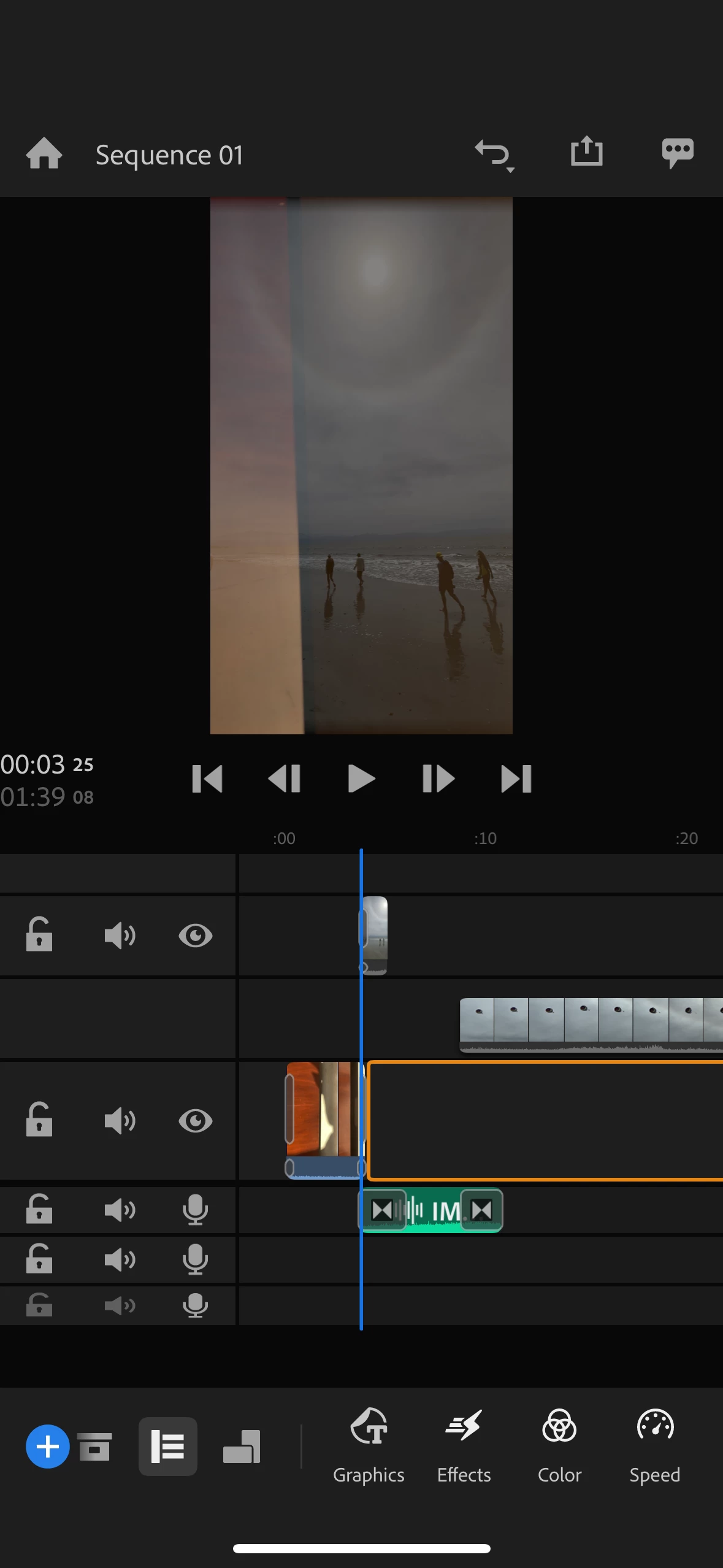The image size is (723, 1568).
Task: Mute the upper video track audio
Action: (120, 936)
